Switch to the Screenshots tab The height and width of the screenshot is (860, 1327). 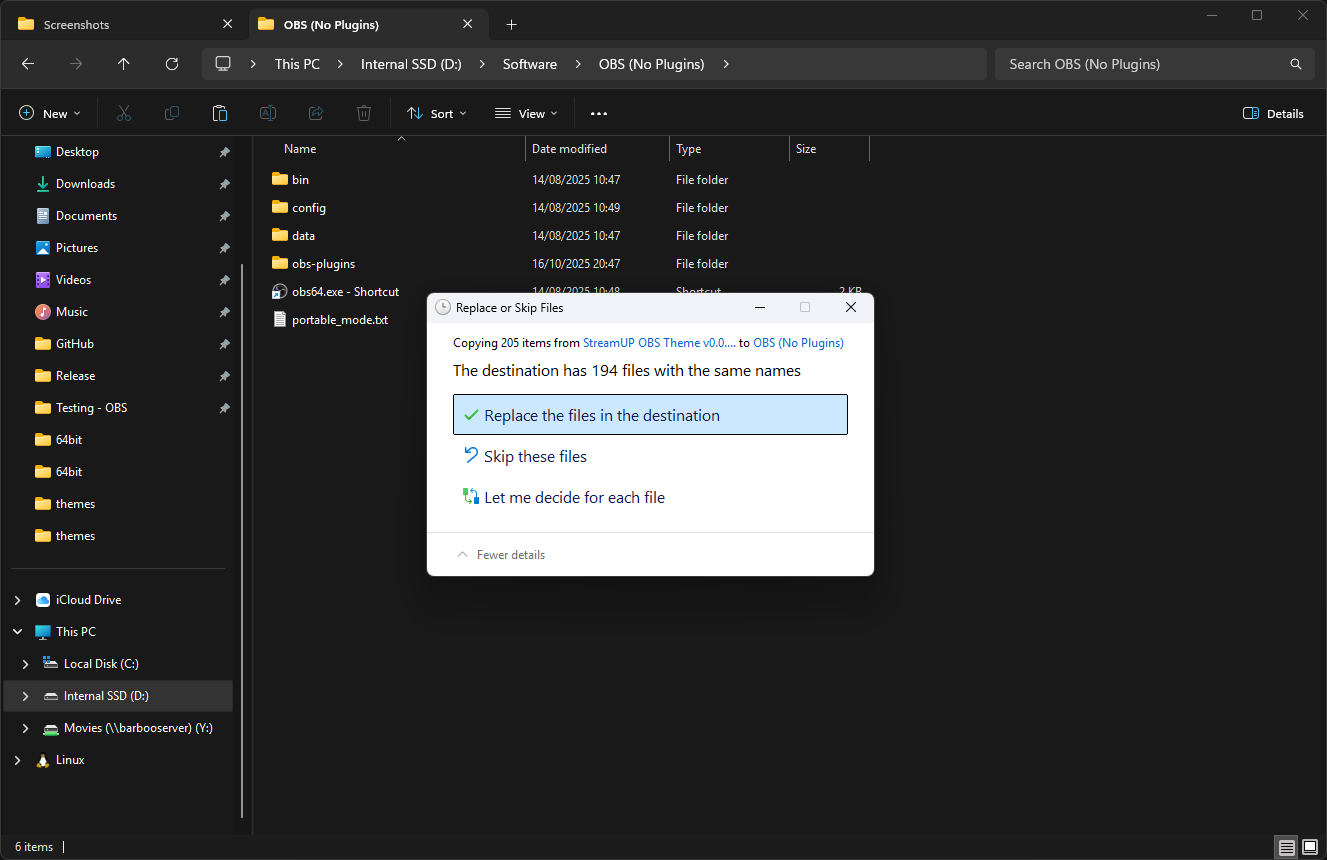(120, 24)
